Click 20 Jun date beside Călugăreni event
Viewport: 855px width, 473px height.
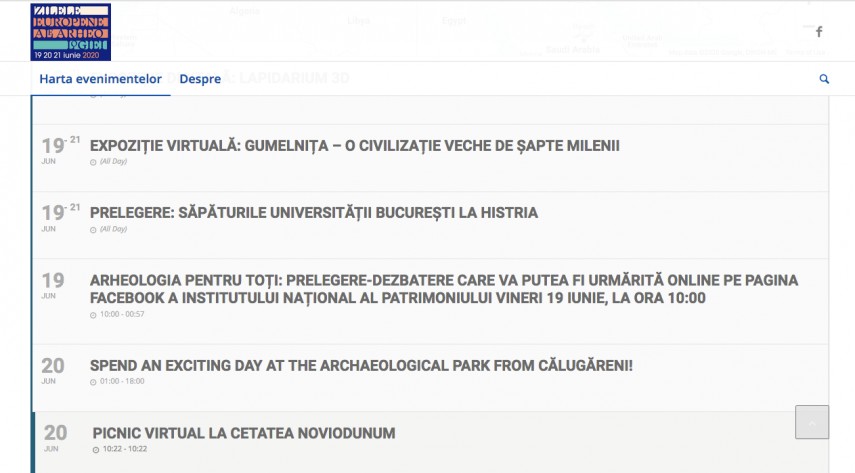click(x=52, y=370)
